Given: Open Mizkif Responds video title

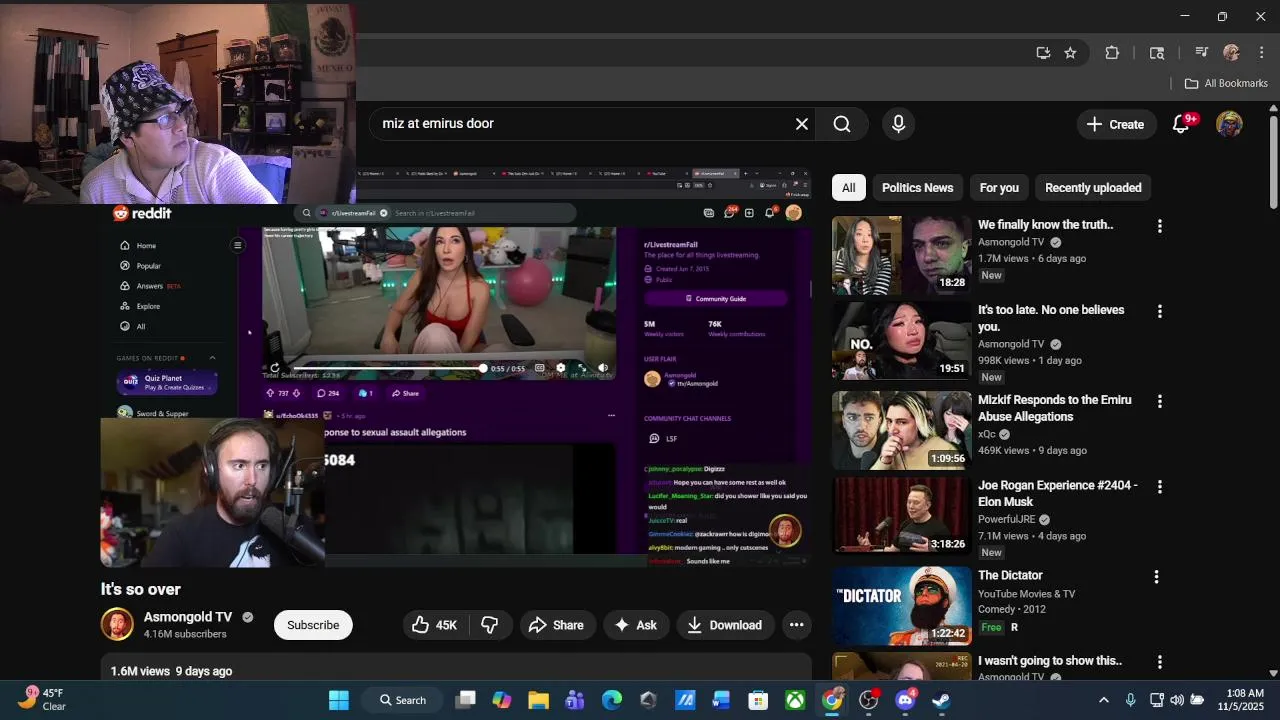Looking at the screenshot, I should pyautogui.click(x=1055, y=408).
